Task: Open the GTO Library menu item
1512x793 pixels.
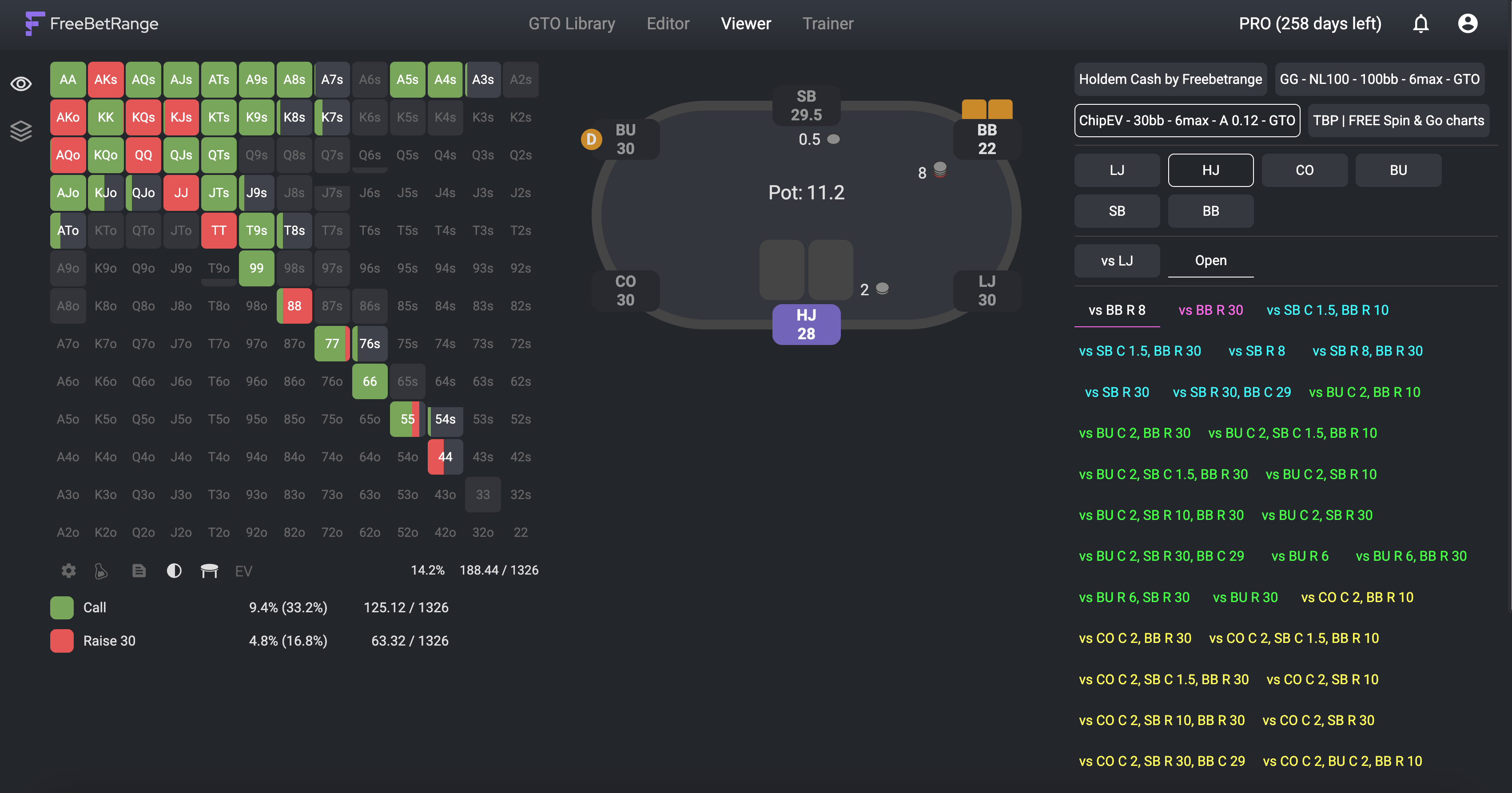Action: (x=572, y=24)
